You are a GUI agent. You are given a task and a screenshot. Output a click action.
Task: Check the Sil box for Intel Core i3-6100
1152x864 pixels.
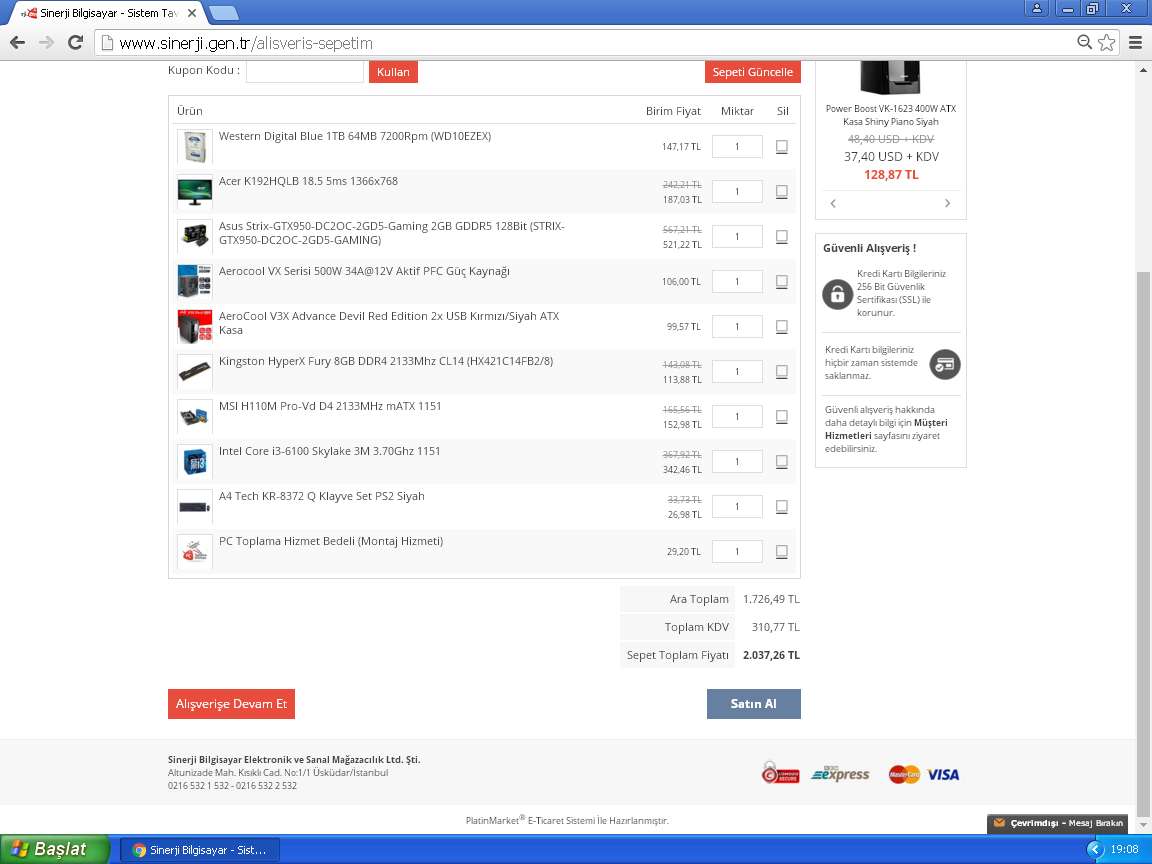782,461
